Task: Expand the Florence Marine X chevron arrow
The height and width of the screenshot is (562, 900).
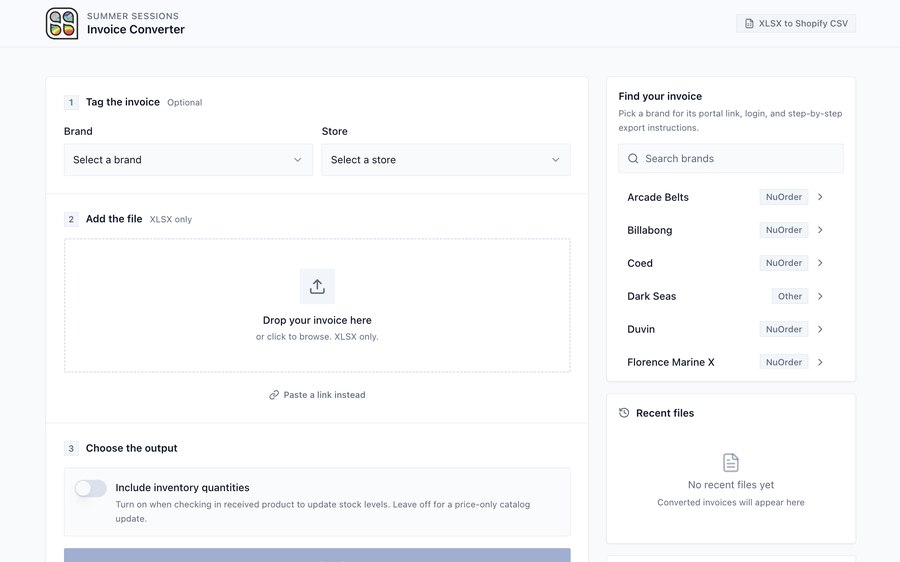Action: [820, 362]
